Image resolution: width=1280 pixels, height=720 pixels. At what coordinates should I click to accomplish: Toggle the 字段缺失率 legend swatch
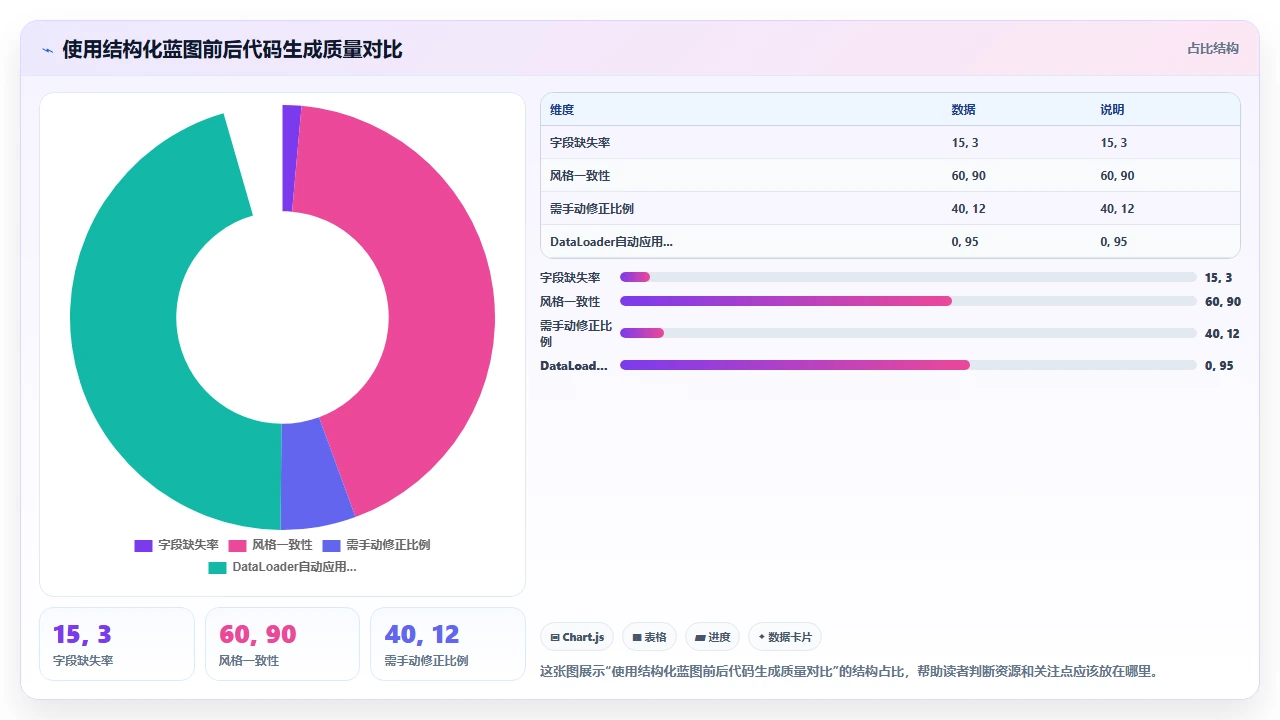pos(143,545)
